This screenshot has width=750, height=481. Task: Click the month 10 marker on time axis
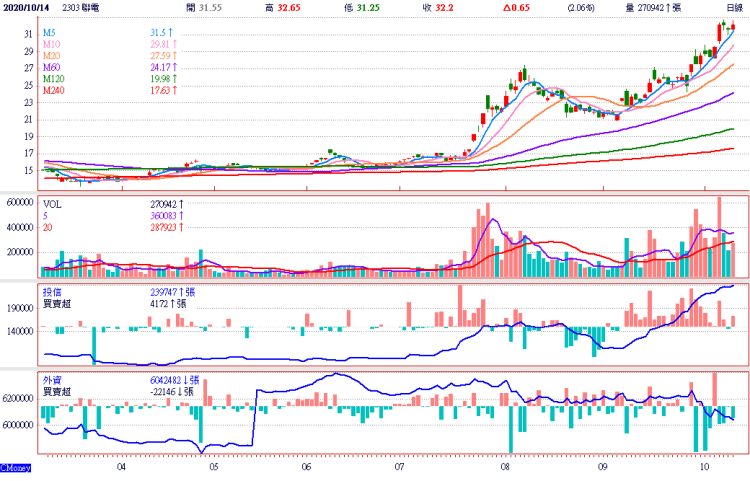704,466
